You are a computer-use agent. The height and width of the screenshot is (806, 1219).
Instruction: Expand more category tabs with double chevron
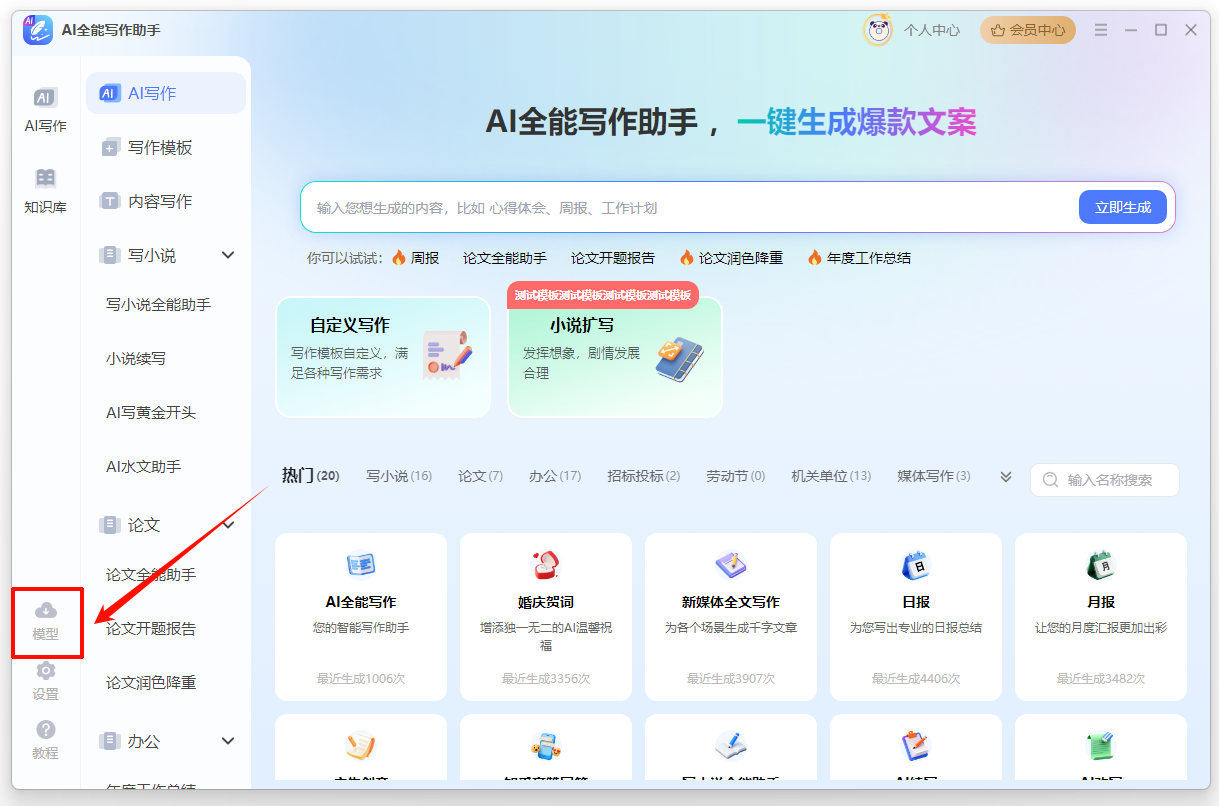[x=1006, y=477]
